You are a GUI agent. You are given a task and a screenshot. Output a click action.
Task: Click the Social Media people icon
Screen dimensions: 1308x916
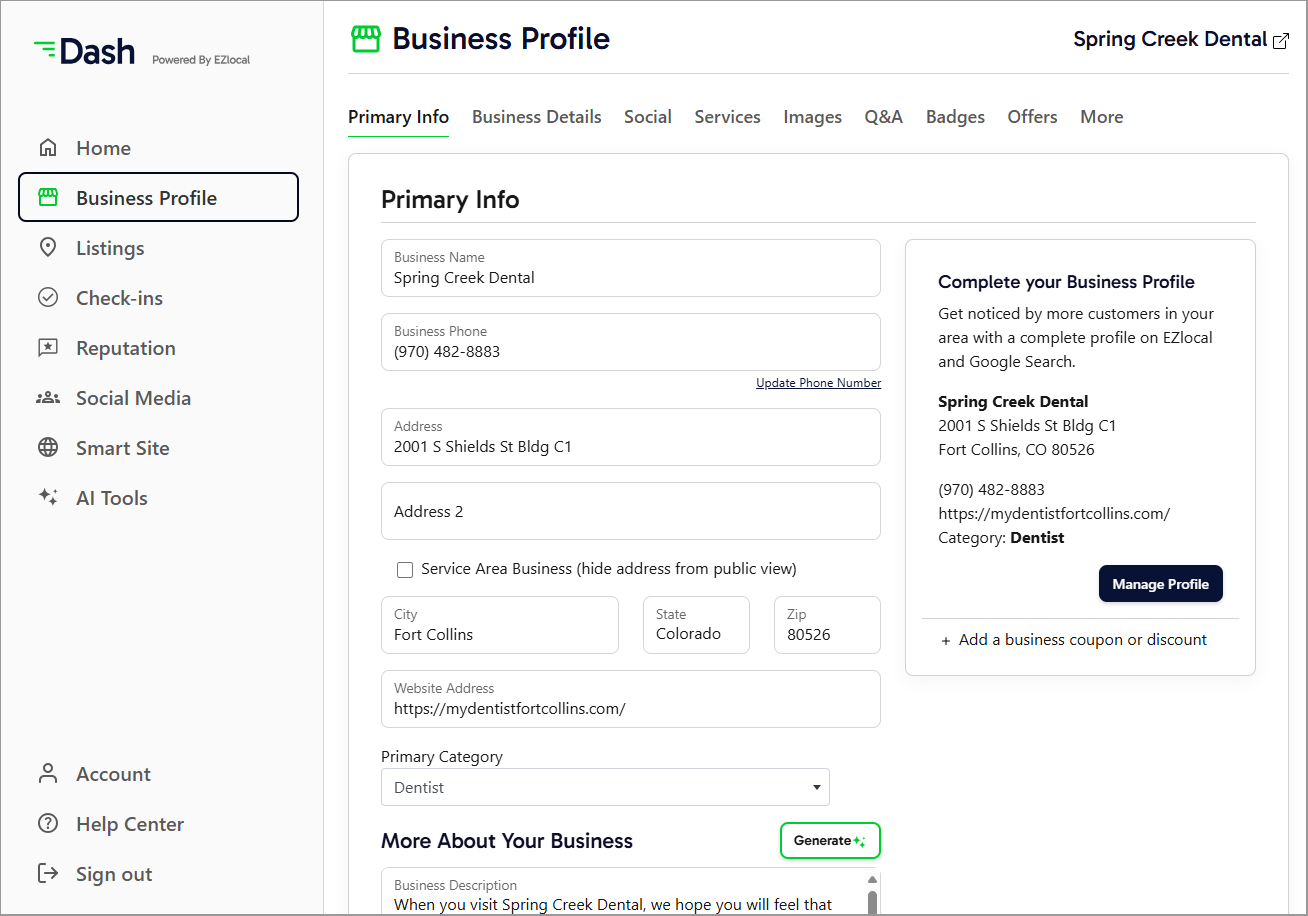point(47,398)
